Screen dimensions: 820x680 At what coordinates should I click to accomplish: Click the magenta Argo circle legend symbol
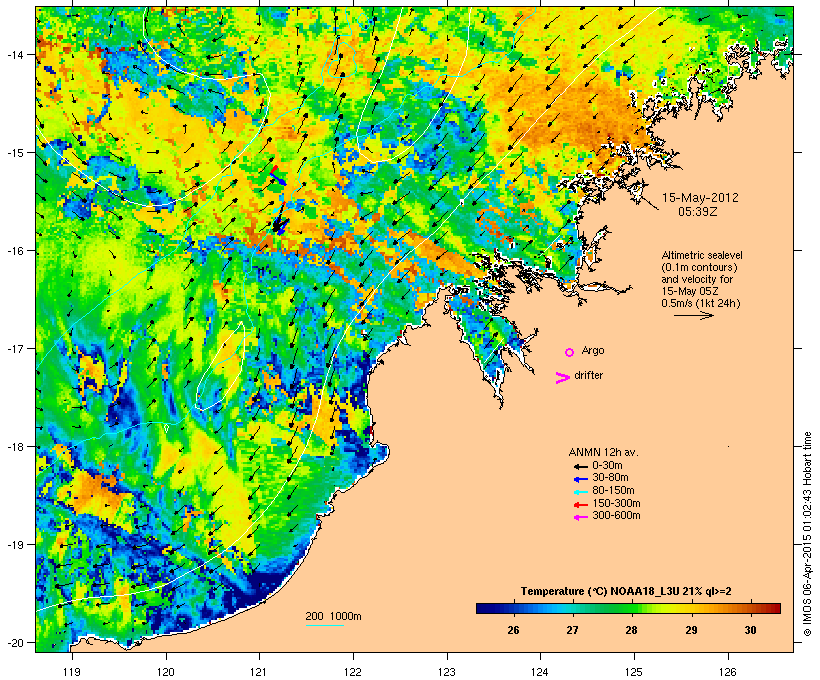(570, 352)
